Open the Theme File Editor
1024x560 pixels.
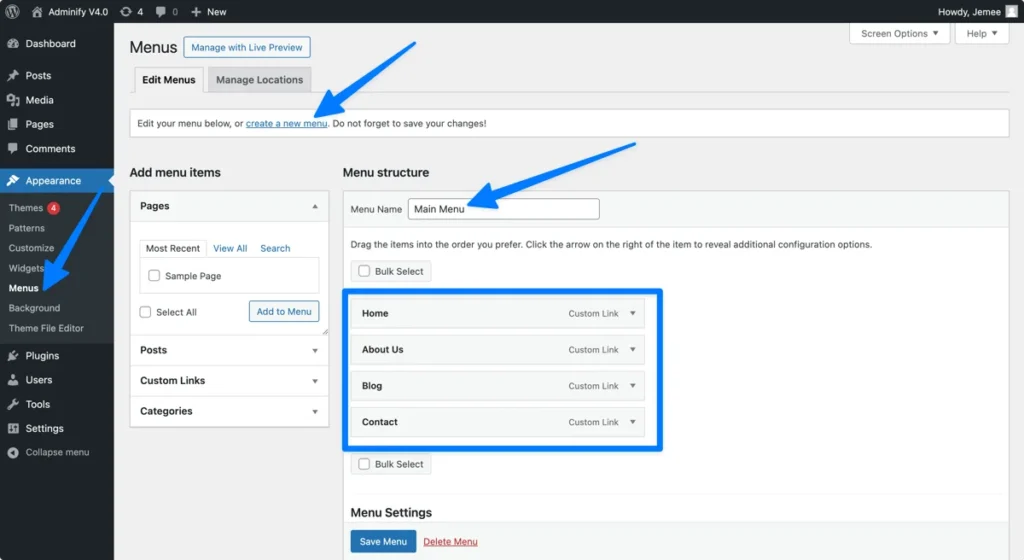click(x=46, y=328)
